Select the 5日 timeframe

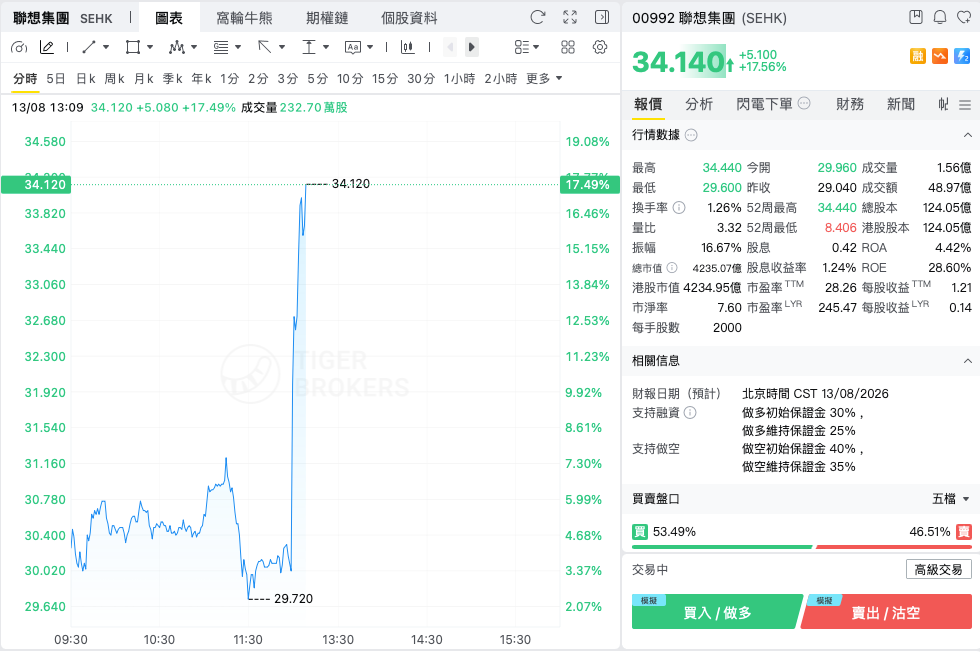pyautogui.click(x=56, y=78)
